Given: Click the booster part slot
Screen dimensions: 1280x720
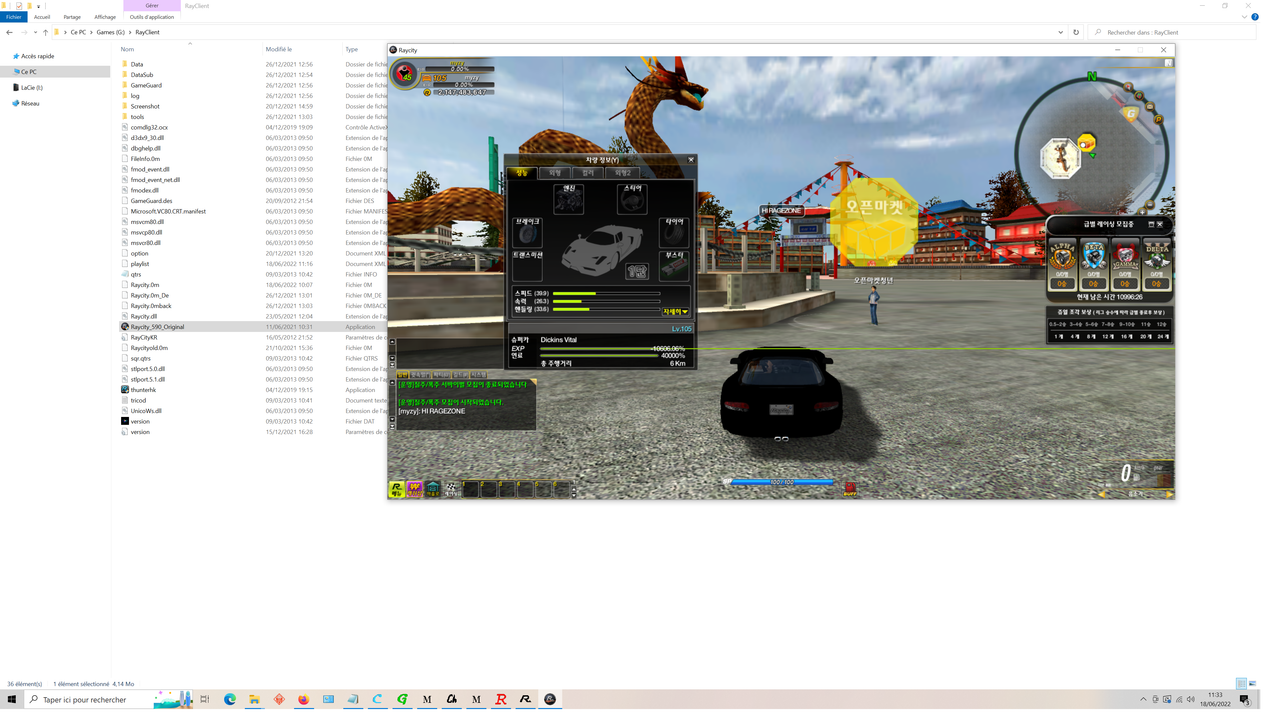Looking at the screenshot, I should click(x=674, y=266).
